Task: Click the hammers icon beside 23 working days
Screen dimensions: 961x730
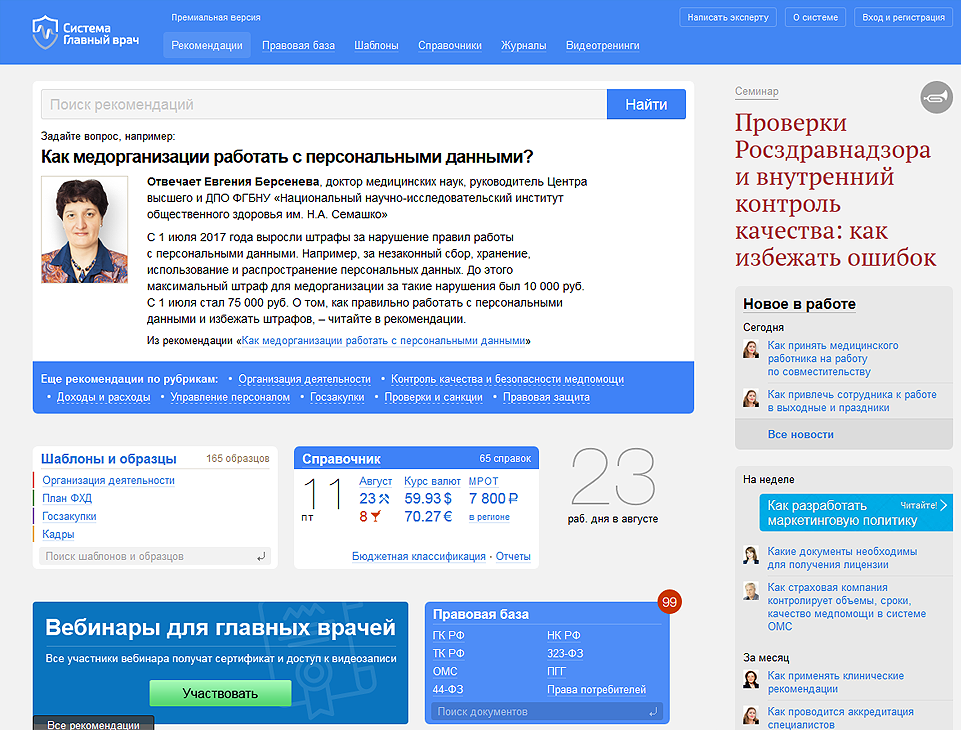Action: click(384, 499)
